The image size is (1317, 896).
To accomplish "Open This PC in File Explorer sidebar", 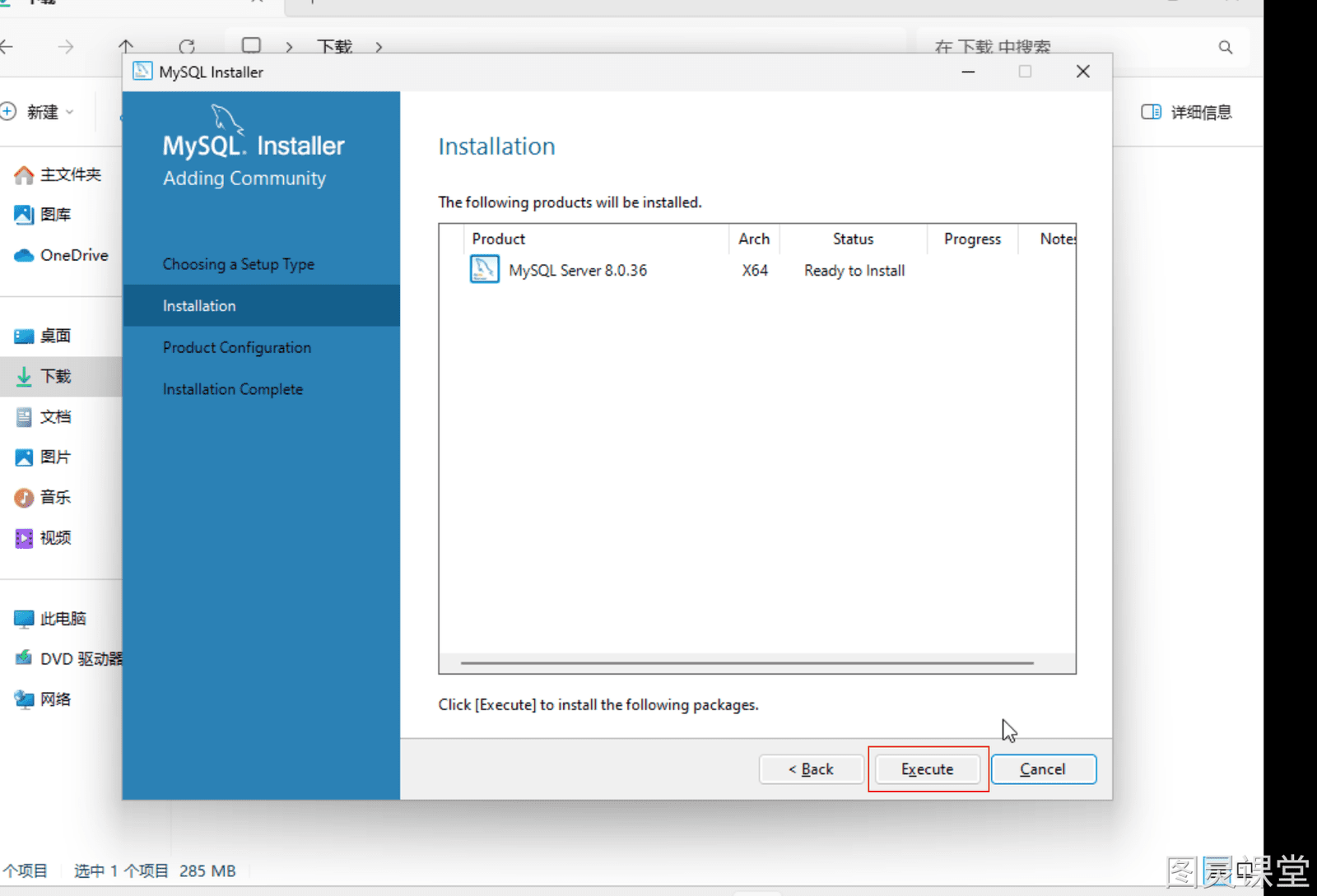I will point(63,618).
